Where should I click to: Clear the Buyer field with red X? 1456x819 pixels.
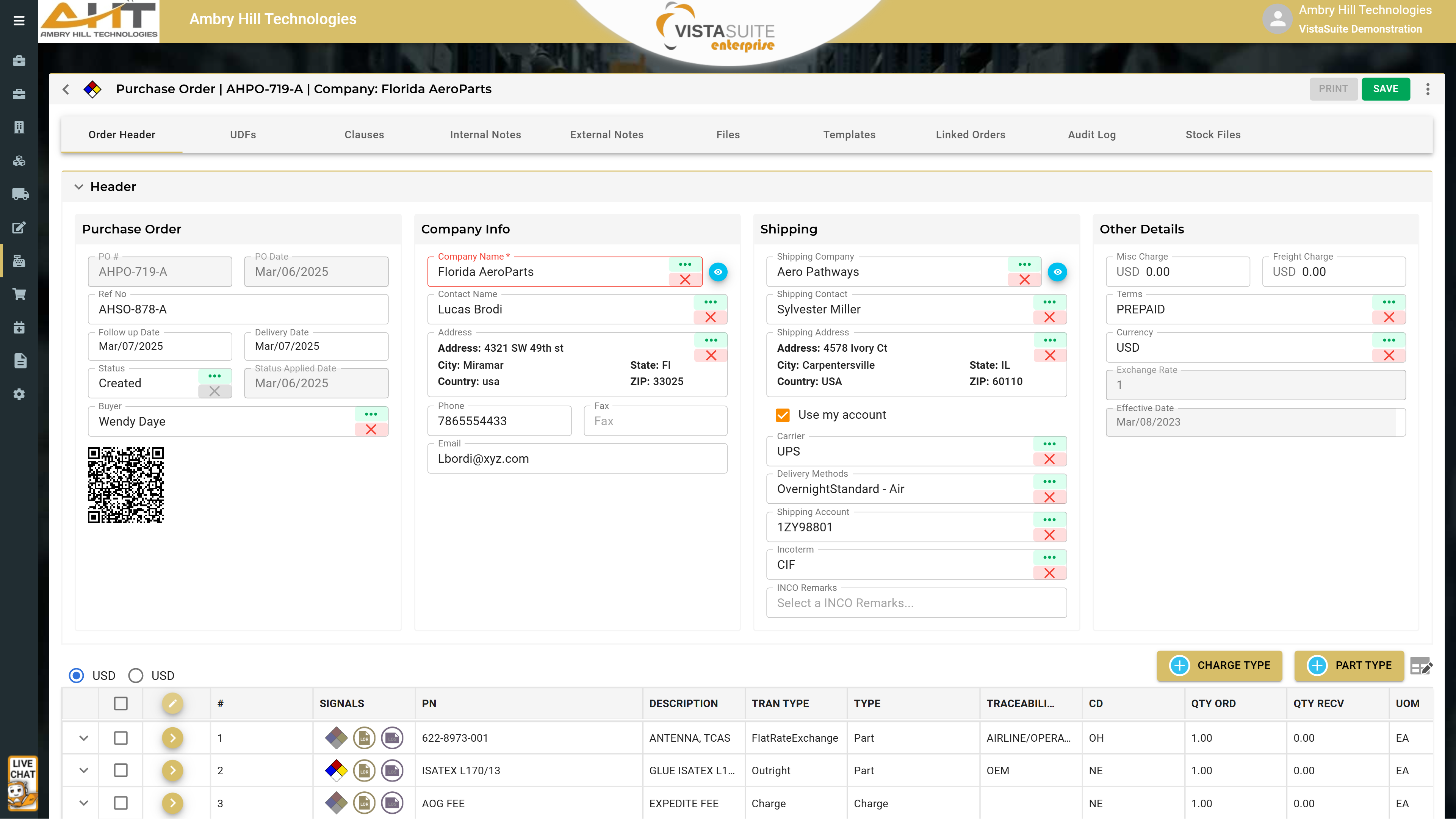click(x=371, y=429)
